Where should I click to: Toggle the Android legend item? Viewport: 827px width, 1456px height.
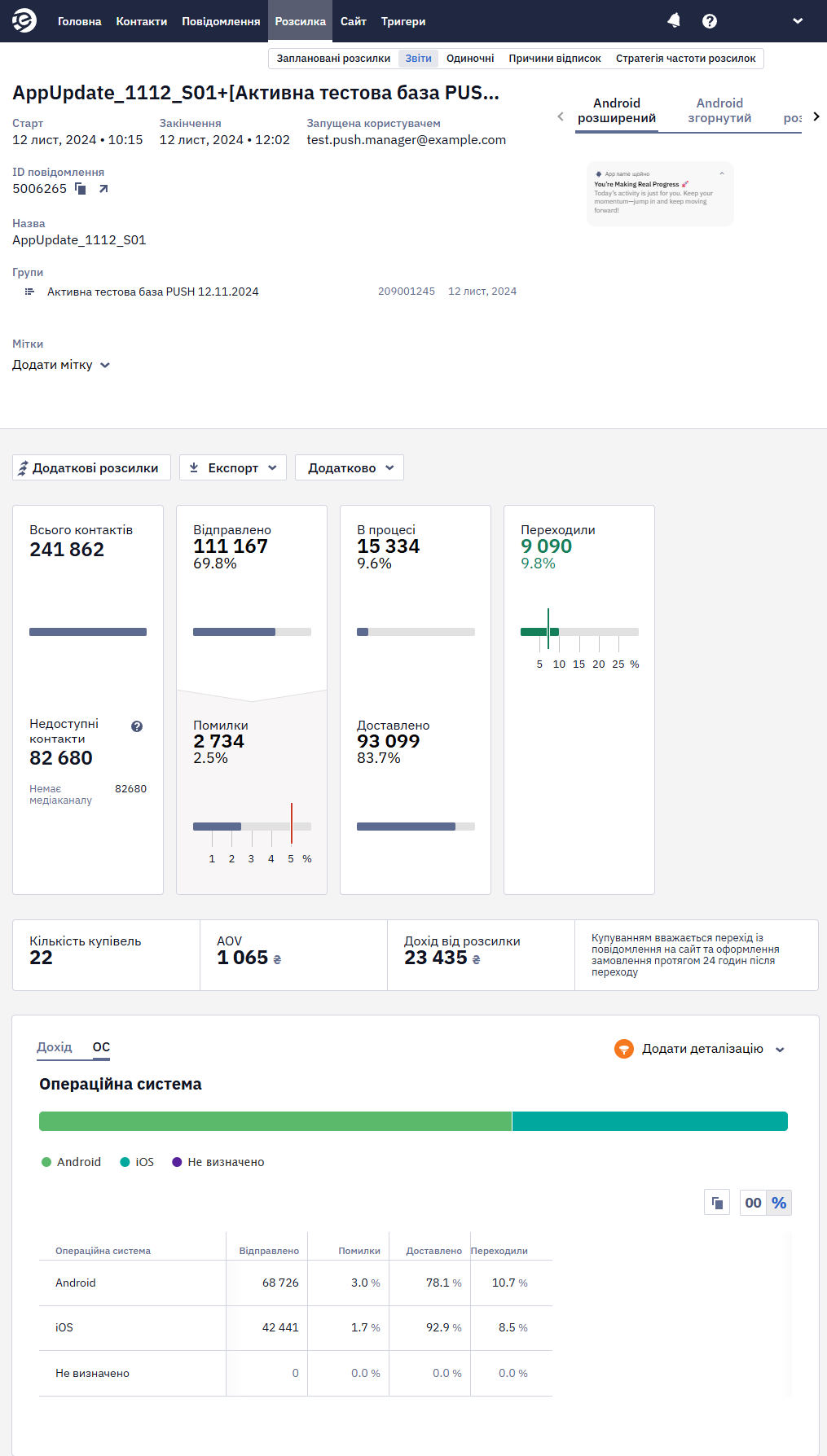[x=71, y=1162]
